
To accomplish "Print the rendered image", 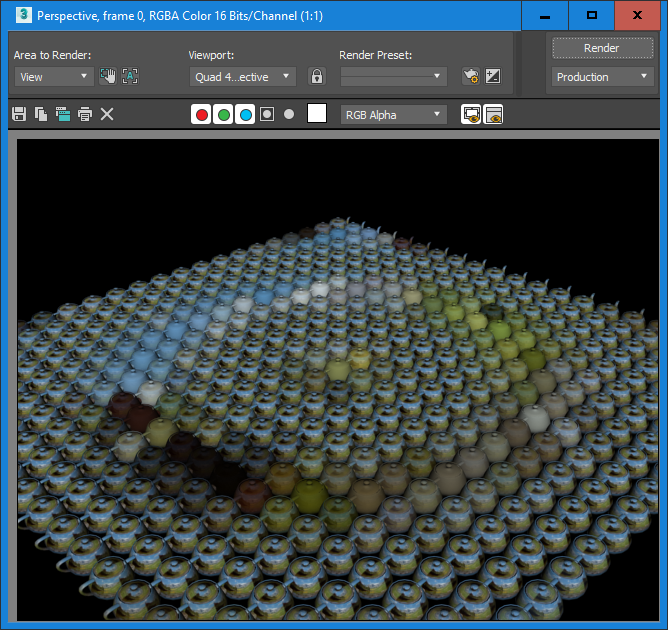I will (x=85, y=114).
